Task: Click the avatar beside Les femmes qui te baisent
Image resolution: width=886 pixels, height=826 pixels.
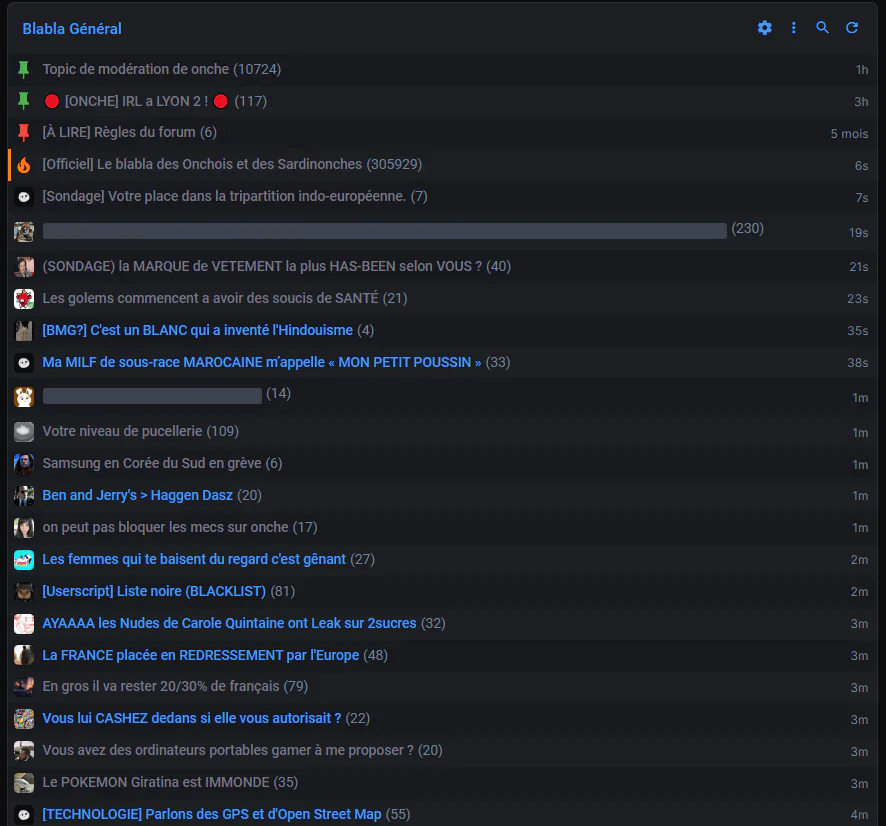Action: (24, 560)
